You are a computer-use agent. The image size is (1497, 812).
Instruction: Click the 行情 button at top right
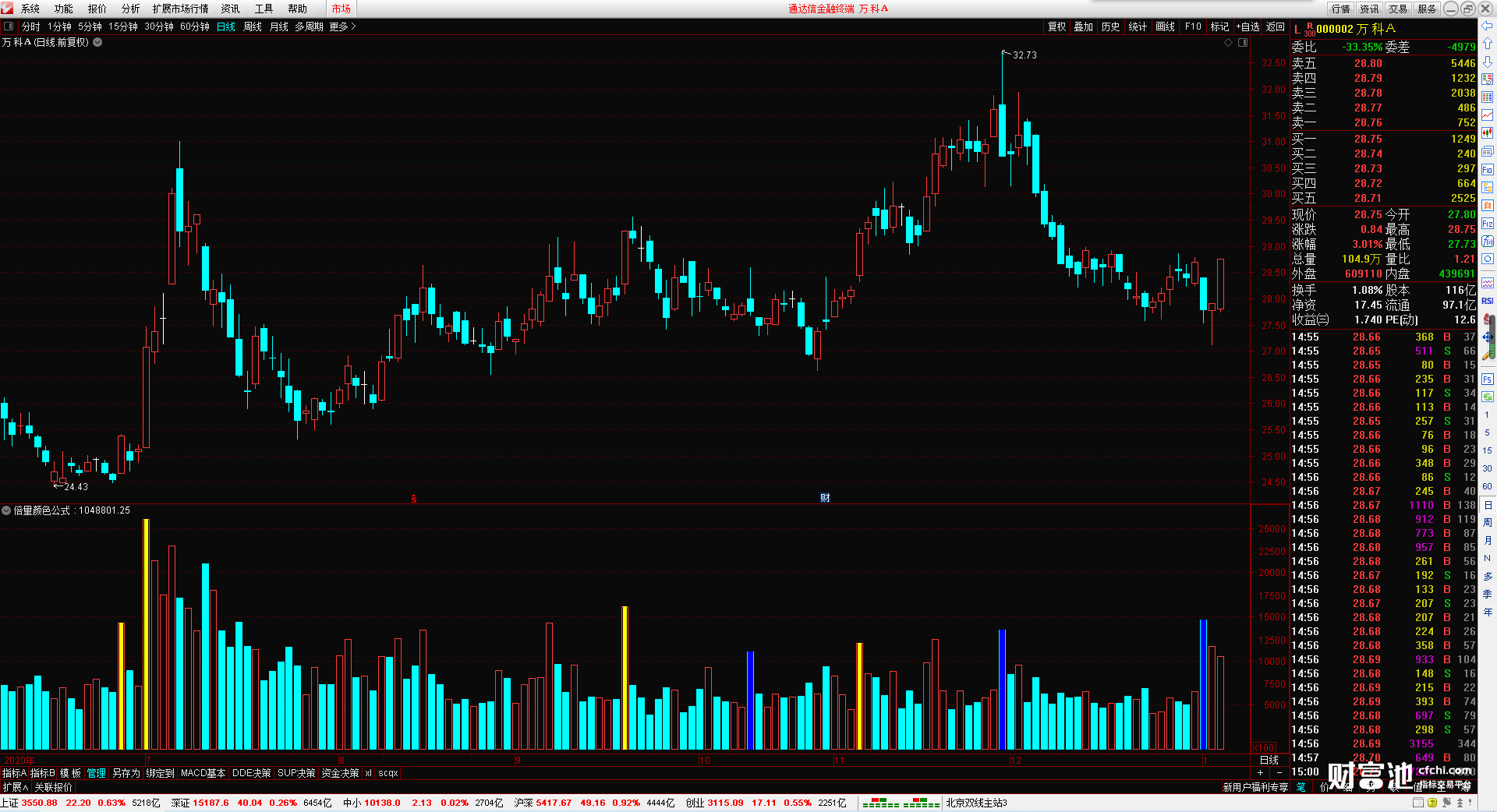click(x=1341, y=9)
